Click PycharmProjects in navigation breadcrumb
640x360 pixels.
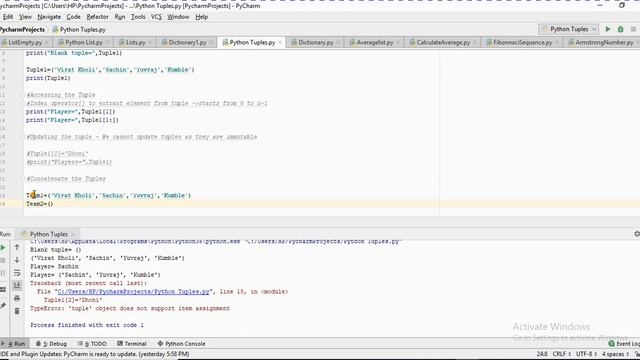click(22, 29)
